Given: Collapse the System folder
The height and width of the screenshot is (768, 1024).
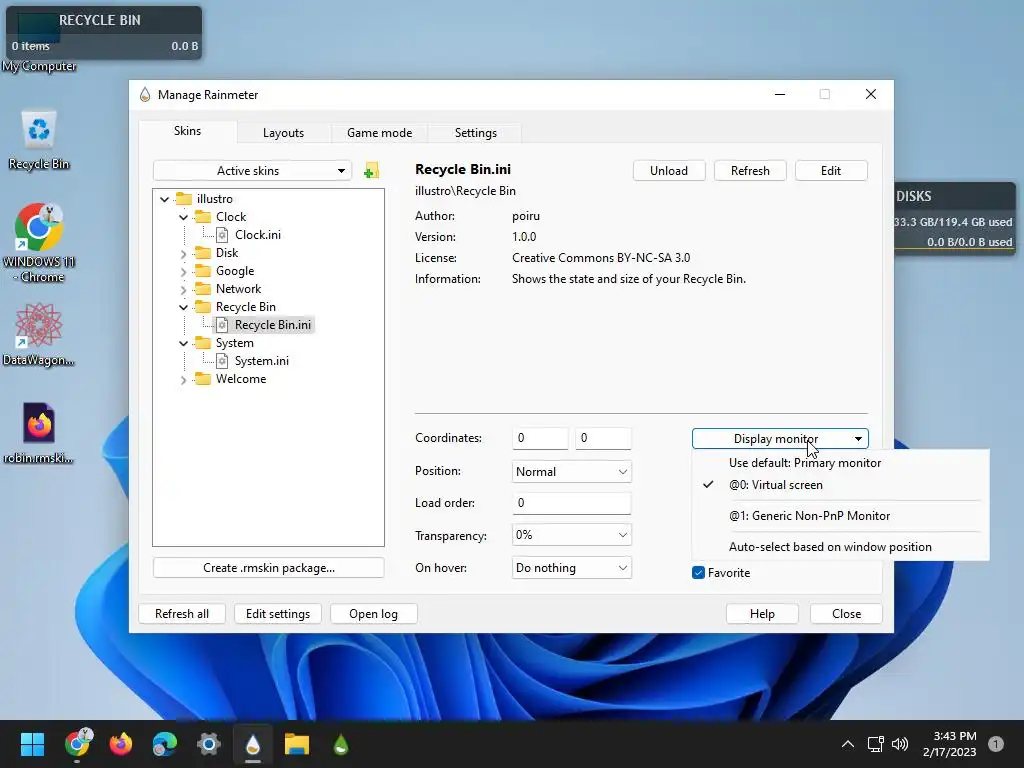Looking at the screenshot, I should 184,343.
